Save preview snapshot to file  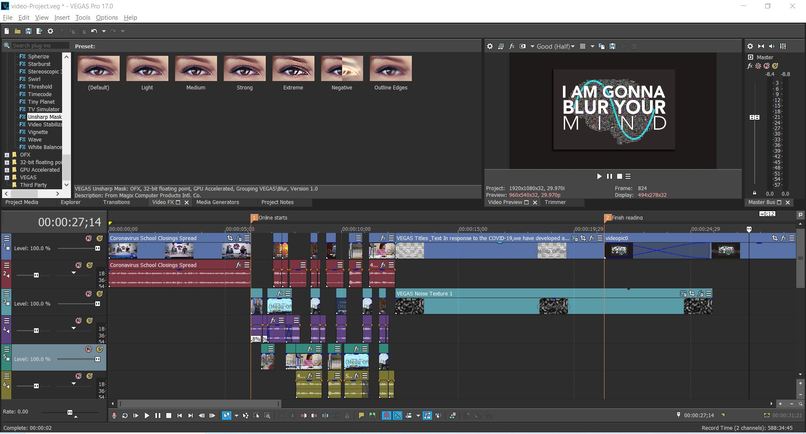tap(613, 46)
